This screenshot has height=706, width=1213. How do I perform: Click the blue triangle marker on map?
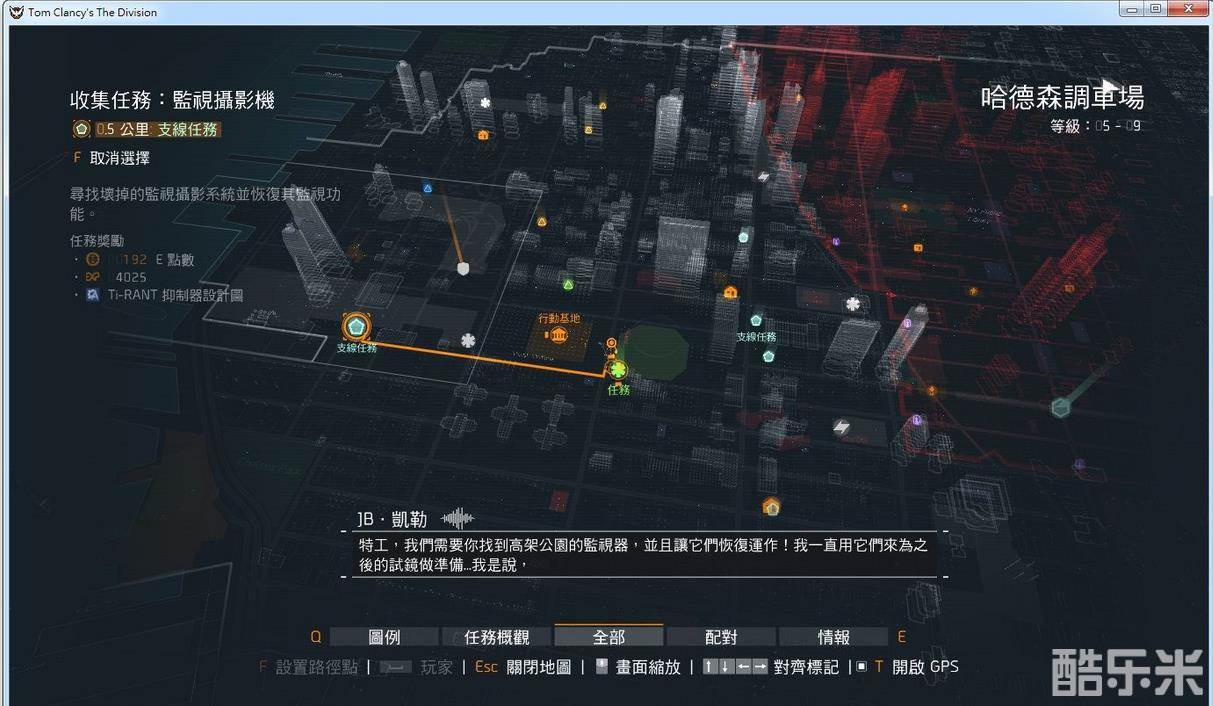point(427,188)
